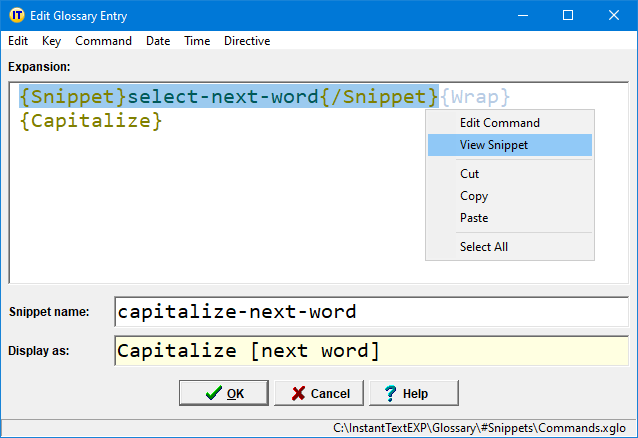Screen dimensions: 638x438
Task: Click the InstantText IT title bar icon
Action: coord(17,15)
